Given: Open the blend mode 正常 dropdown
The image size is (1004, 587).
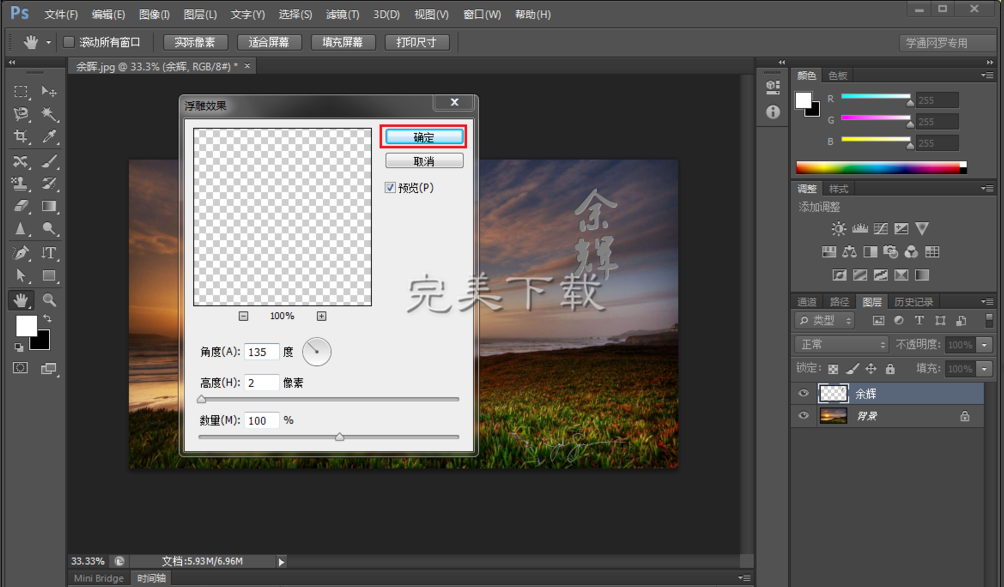Looking at the screenshot, I should [x=838, y=344].
